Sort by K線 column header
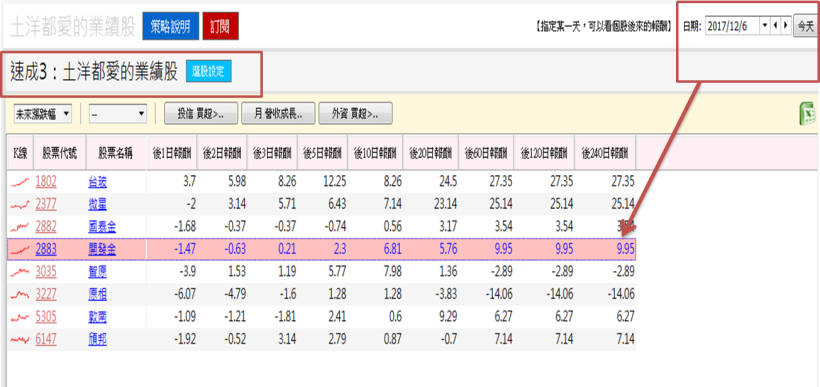Viewport: 820px width, 387px height. tap(20, 153)
